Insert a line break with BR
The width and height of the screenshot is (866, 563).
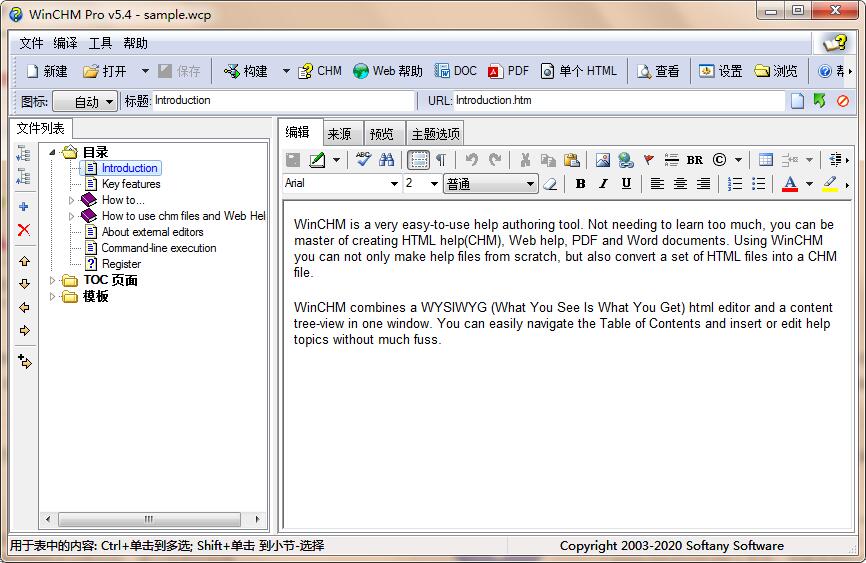(695, 160)
